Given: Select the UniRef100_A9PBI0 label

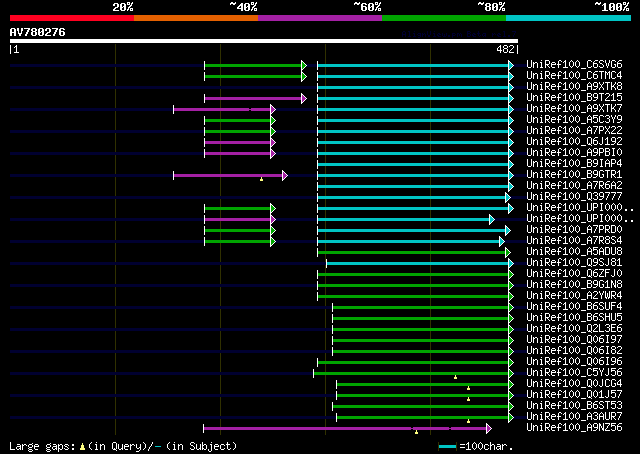Looking at the screenshot, I should coord(574,153).
